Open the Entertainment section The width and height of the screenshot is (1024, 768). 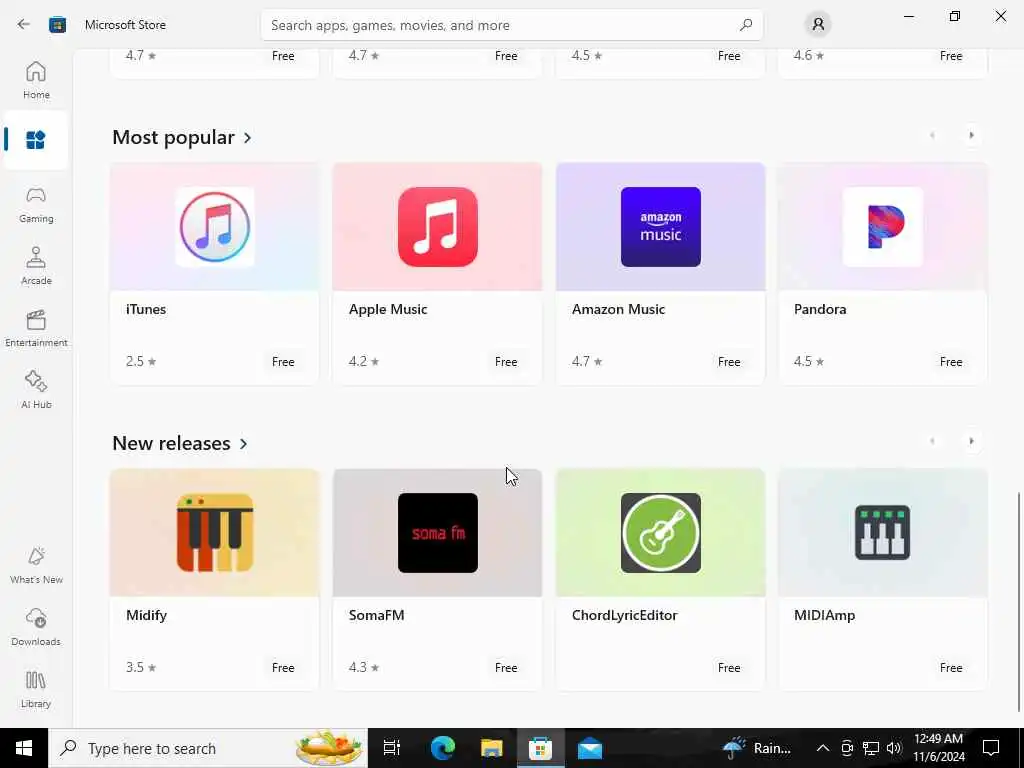[36, 328]
